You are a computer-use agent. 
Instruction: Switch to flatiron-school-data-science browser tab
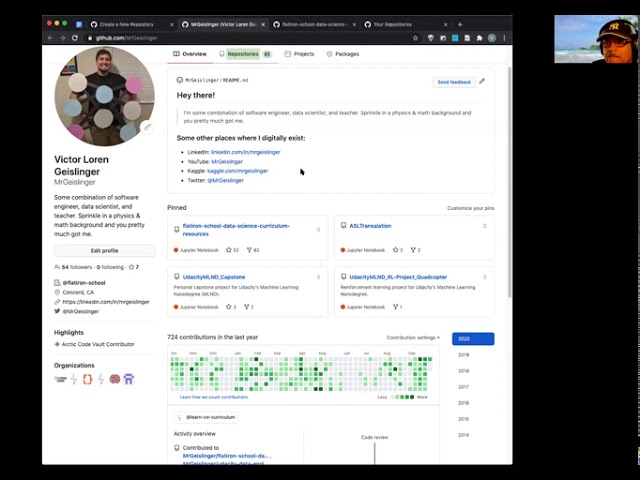coord(313,24)
